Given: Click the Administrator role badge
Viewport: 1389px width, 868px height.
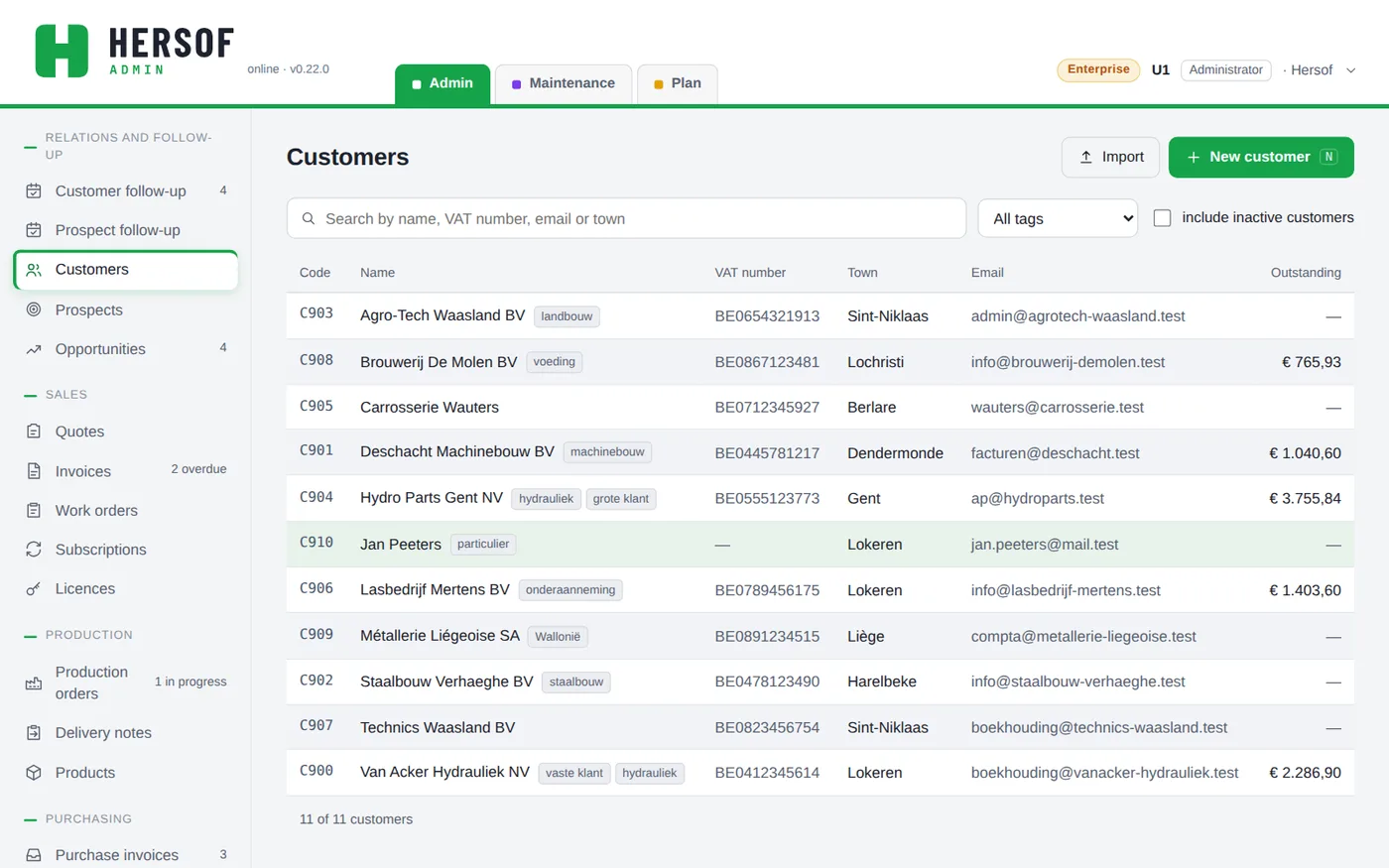Looking at the screenshot, I should [x=1225, y=70].
